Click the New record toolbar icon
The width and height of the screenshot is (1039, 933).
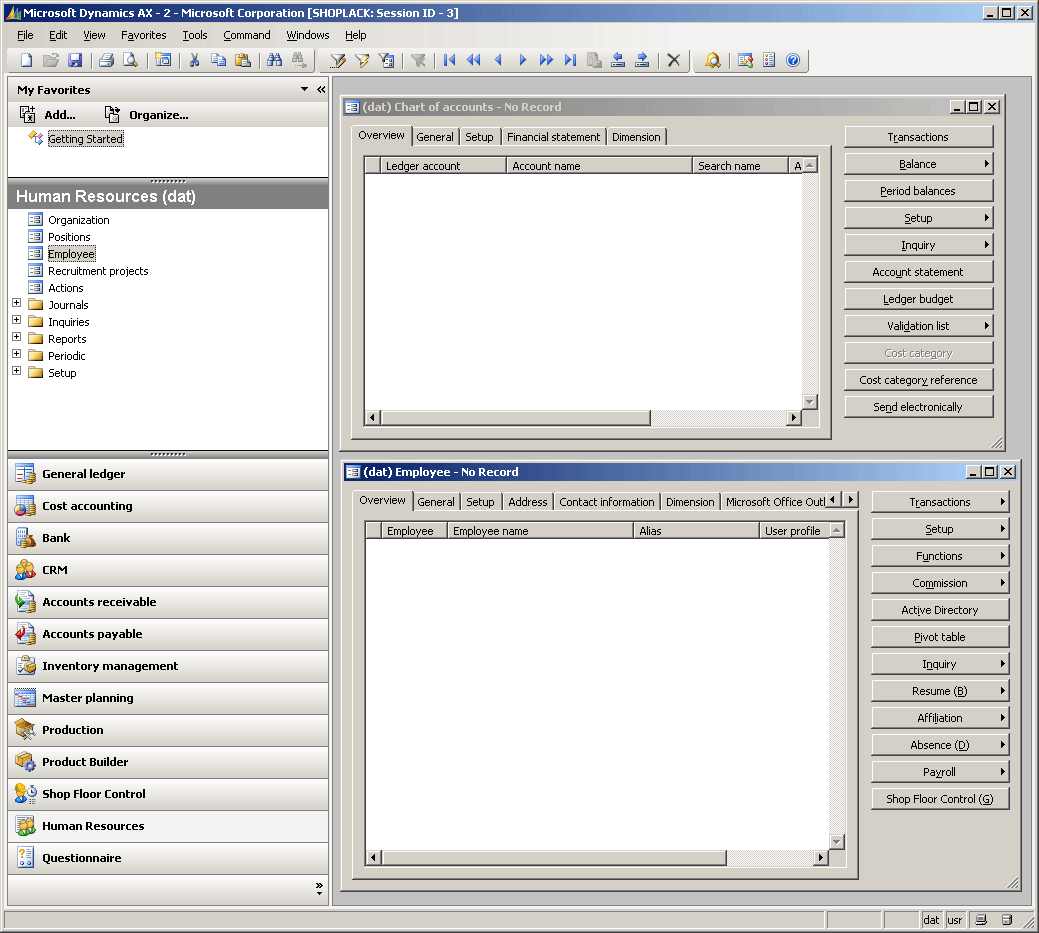(x=27, y=60)
